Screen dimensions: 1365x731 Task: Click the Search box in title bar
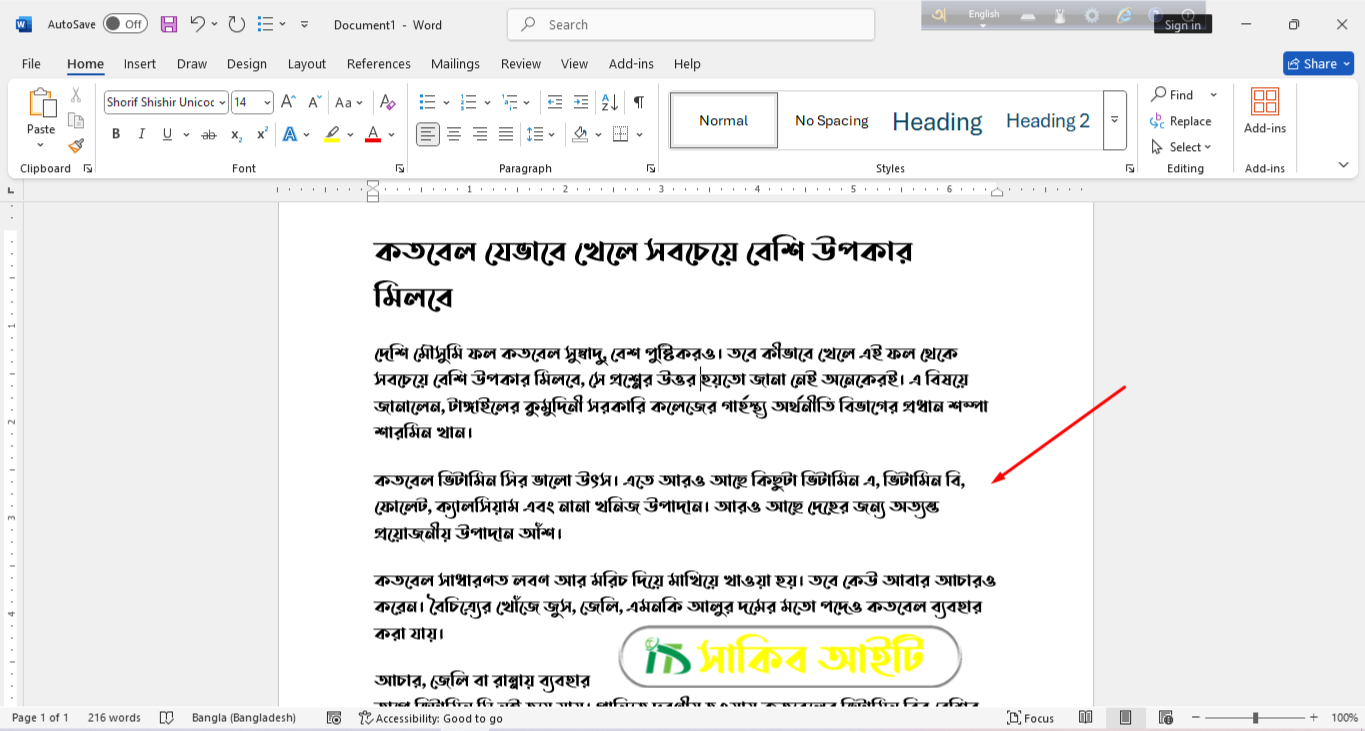690,24
